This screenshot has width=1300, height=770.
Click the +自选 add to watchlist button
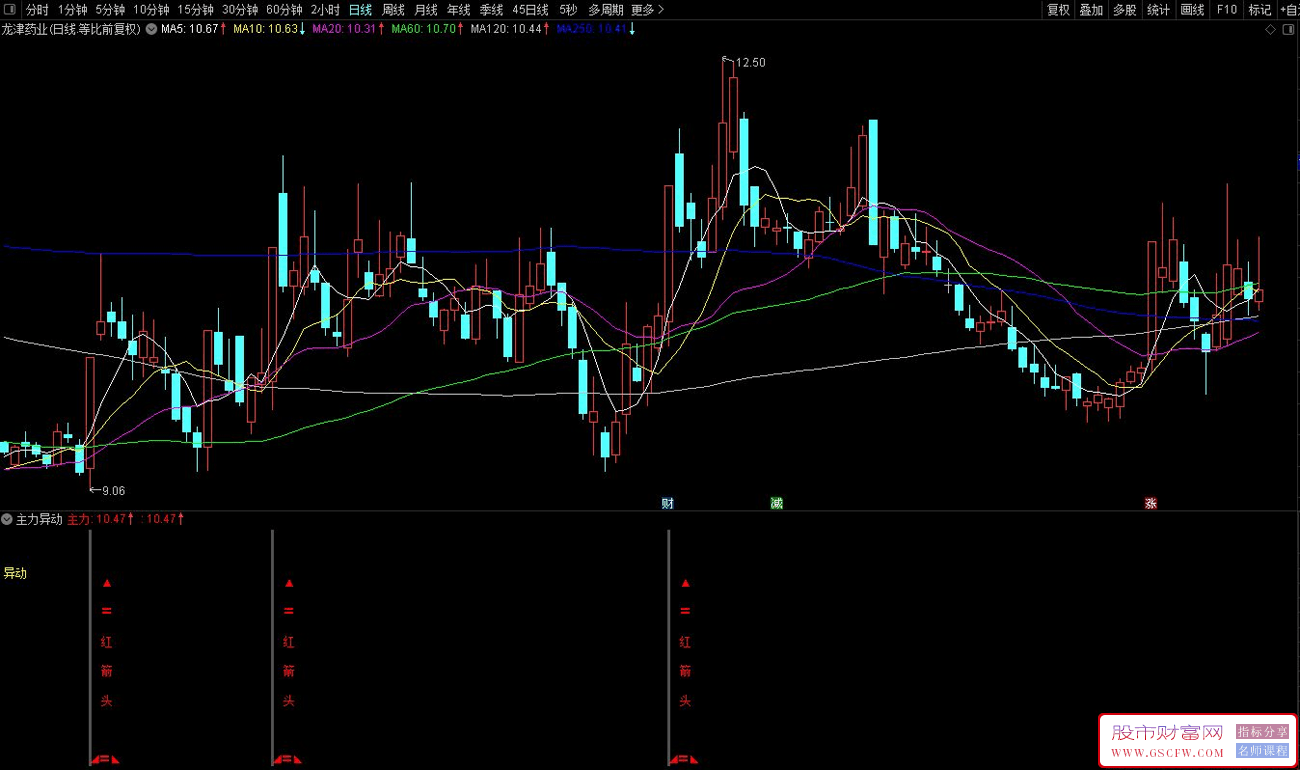(1288, 10)
